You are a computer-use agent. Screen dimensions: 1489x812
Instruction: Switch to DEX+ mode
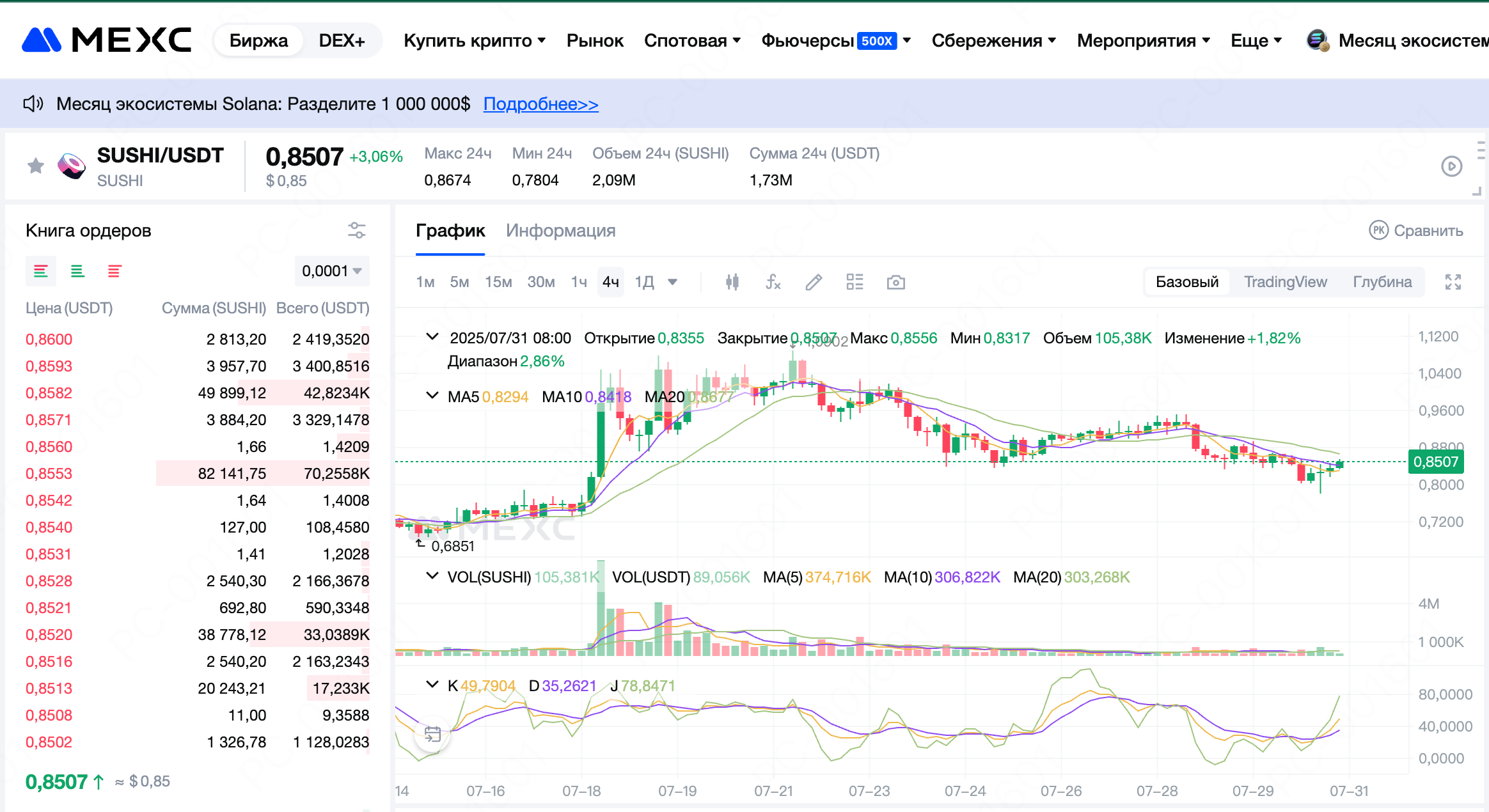click(342, 40)
